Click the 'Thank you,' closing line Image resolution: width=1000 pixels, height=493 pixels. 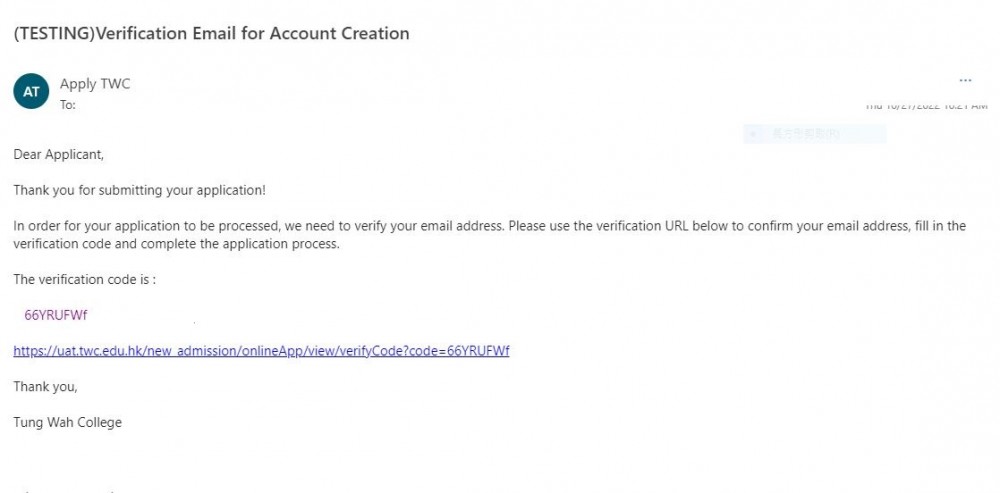[x=45, y=386]
